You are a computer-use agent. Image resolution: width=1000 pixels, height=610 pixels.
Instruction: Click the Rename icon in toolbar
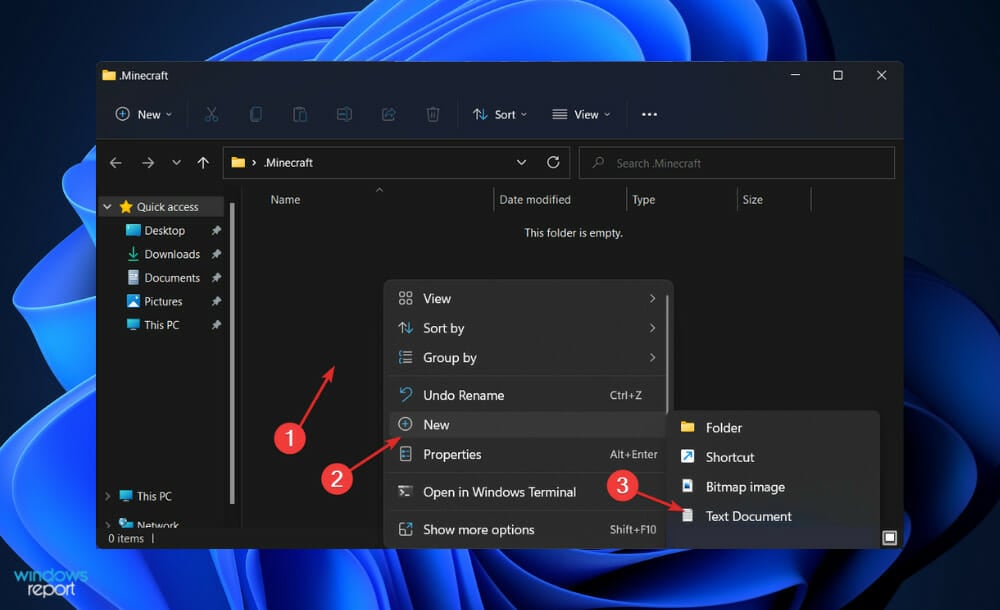(x=344, y=115)
